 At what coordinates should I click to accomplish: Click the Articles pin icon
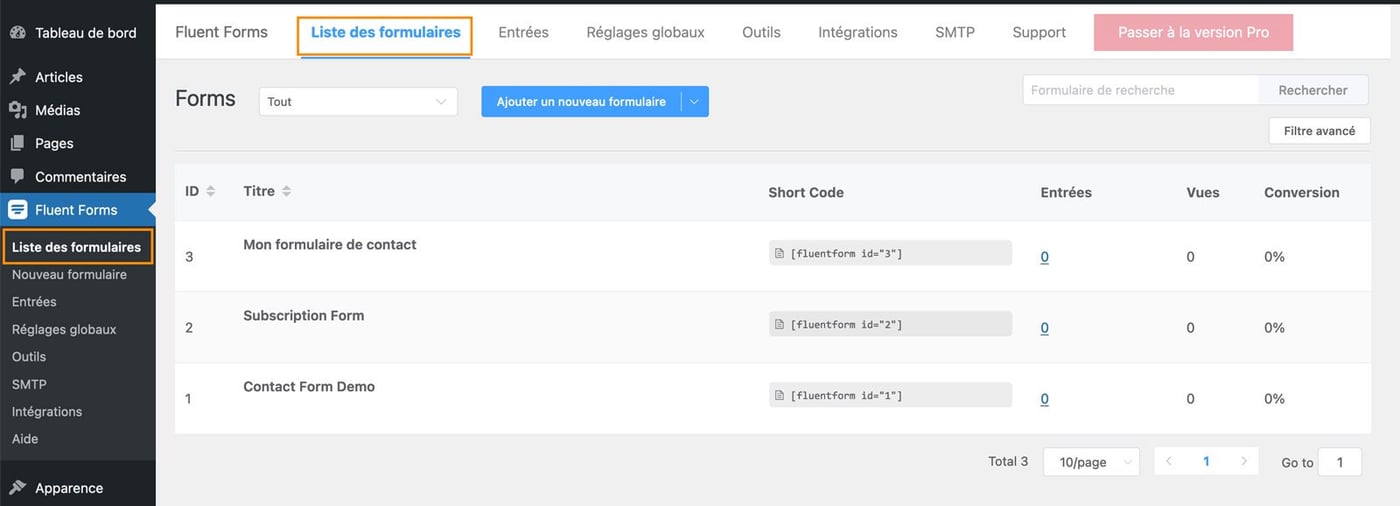(18, 77)
